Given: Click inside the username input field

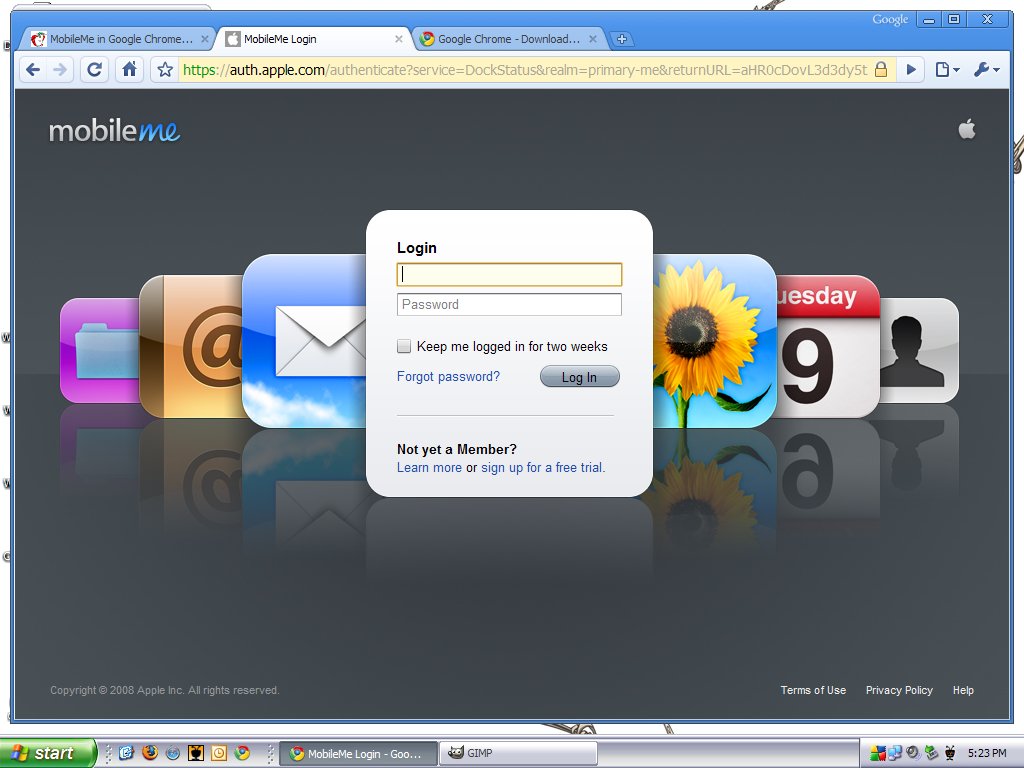Looking at the screenshot, I should point(509,274).
